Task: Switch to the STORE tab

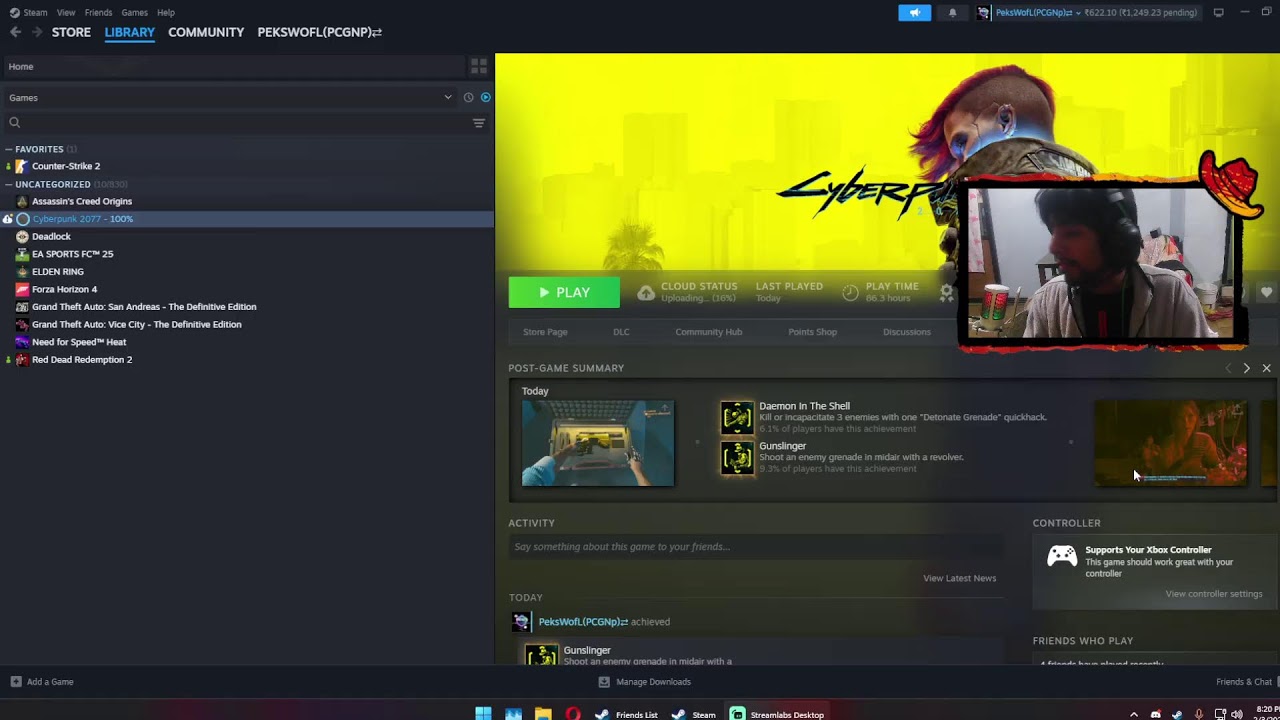Action: 71,32
